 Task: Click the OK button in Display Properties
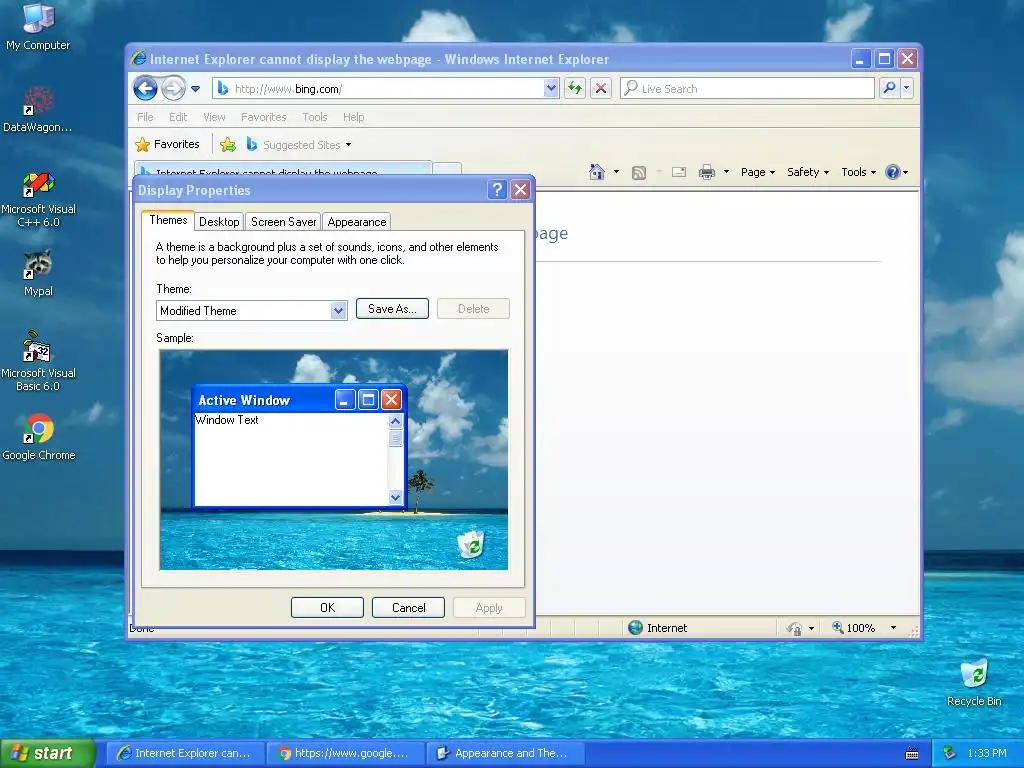coord(327,607)
